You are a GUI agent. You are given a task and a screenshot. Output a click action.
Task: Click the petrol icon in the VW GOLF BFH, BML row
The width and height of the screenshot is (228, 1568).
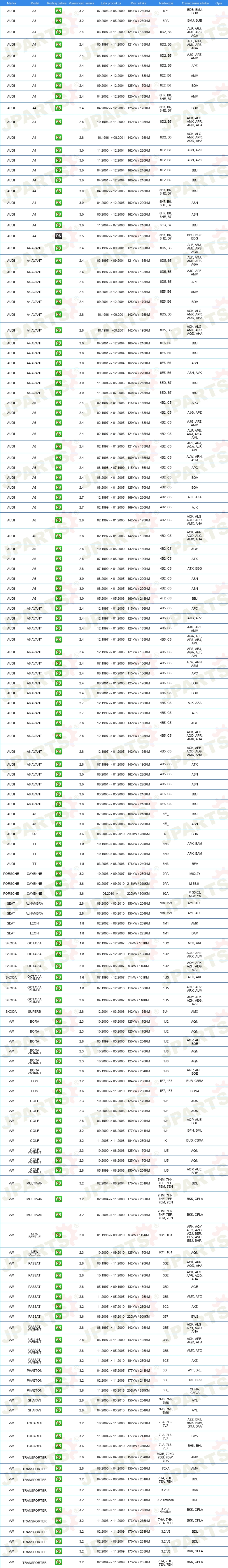pyautogui.click(x=58, y=1131)
